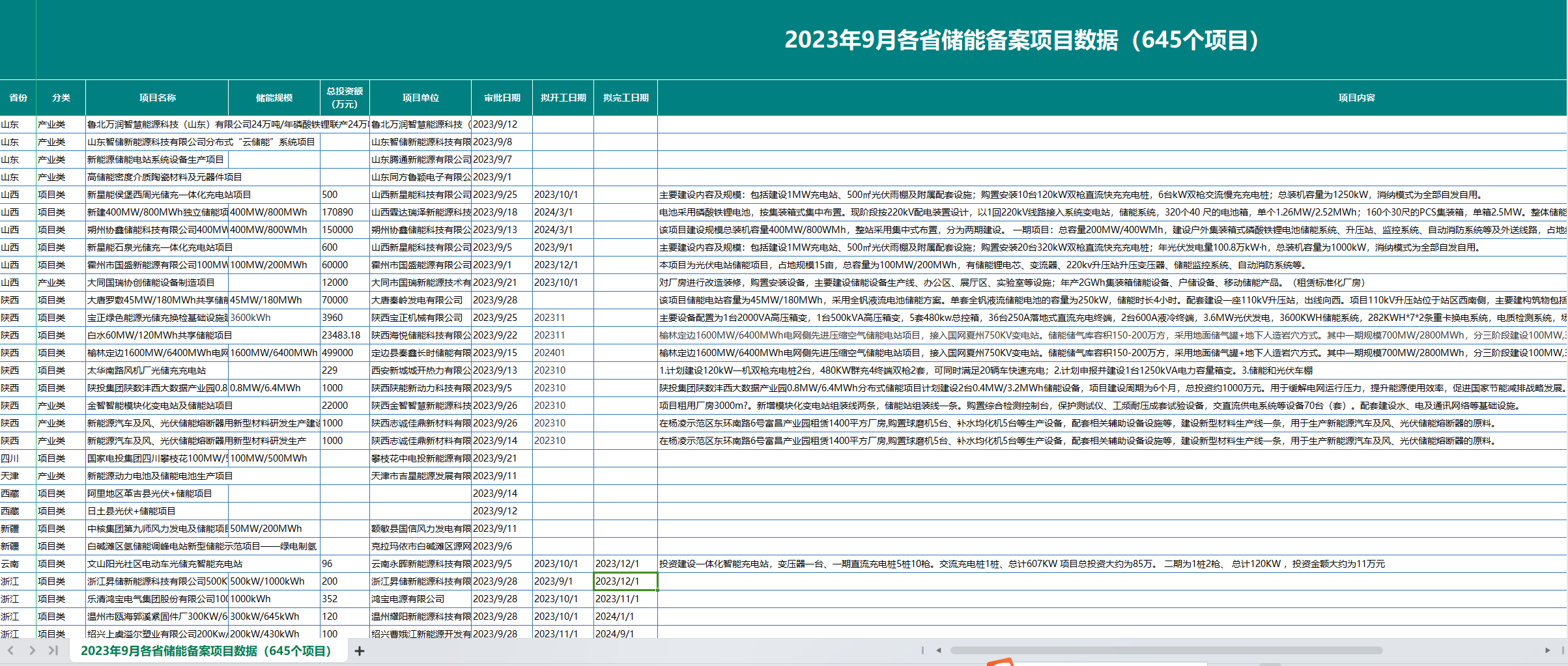Select the project cell 阿里地区革吉县光伏+储能项目
Viewport: 1568px width, 666px height.
click(x=157, y=493)
